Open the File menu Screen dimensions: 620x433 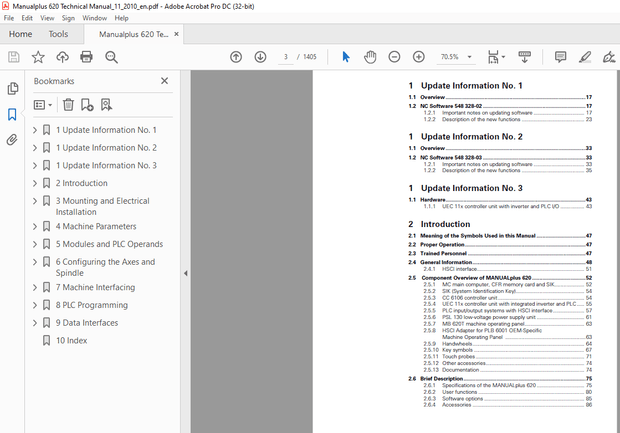(x=9, y=18)
